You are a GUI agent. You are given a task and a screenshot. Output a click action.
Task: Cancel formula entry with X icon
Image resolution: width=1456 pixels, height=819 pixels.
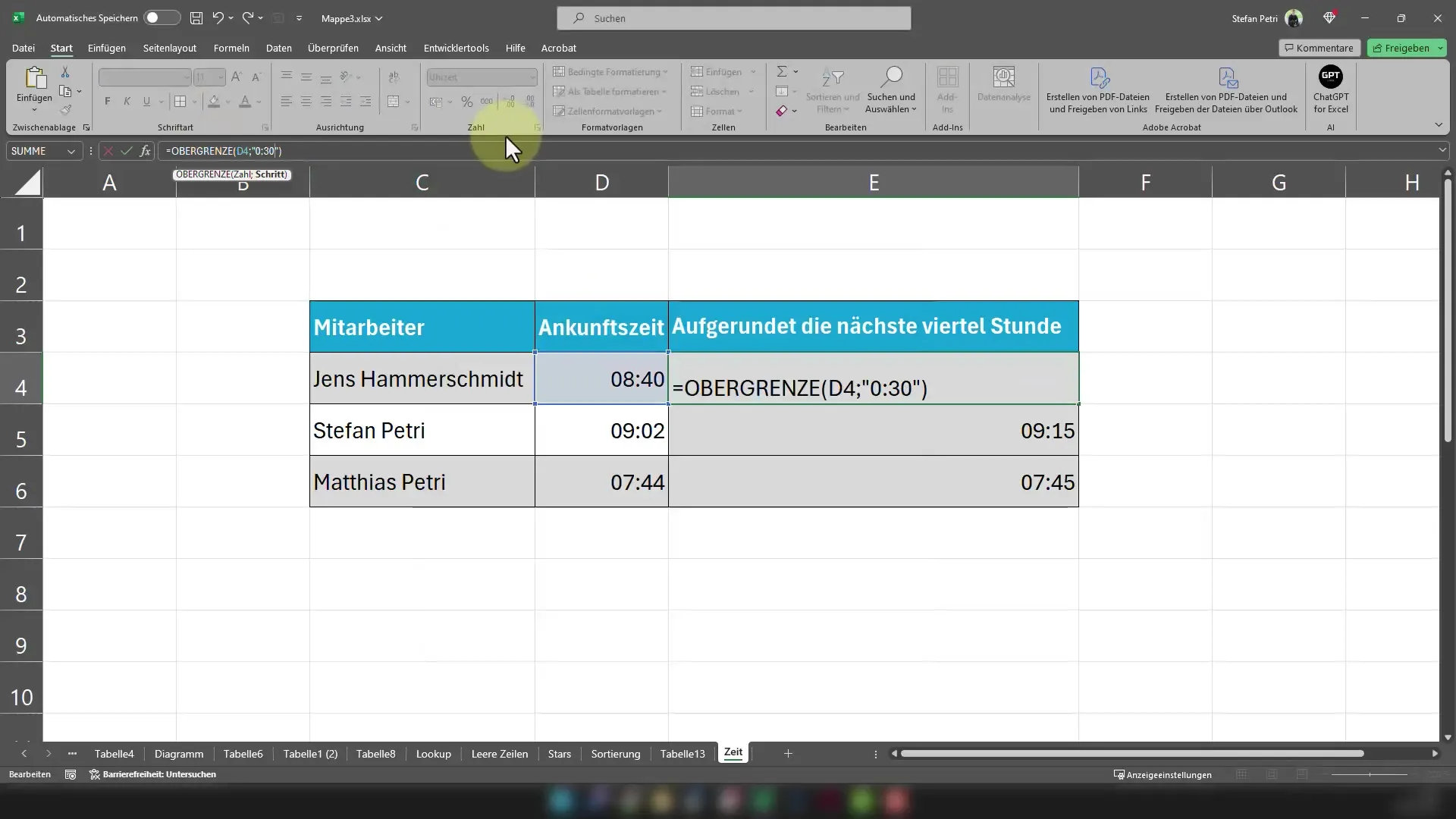[108, 151]
